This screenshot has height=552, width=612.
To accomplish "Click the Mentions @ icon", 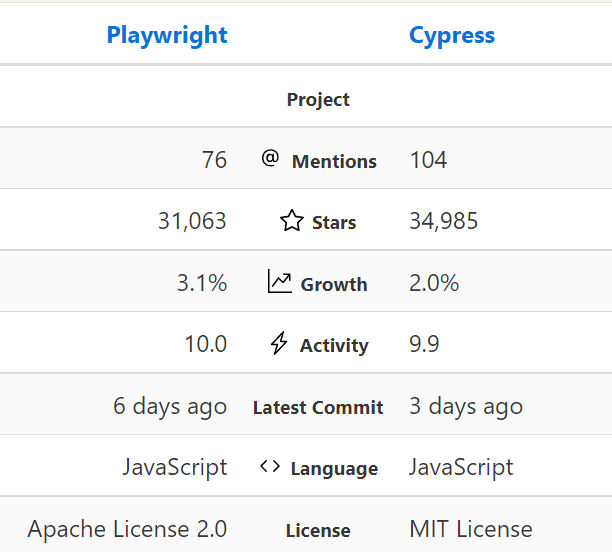I will (270, 158).
